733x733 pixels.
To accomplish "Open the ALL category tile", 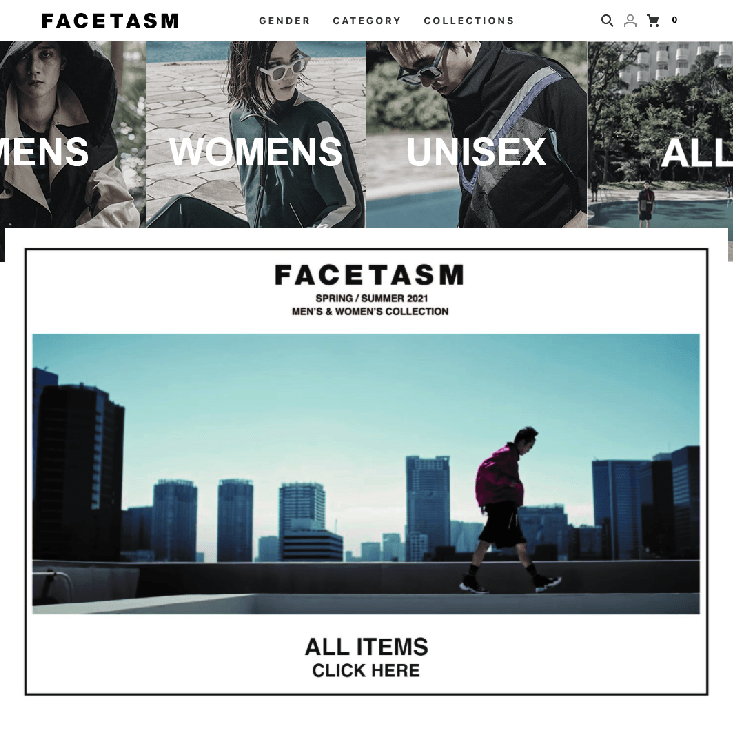I will (x=660, y=135).
